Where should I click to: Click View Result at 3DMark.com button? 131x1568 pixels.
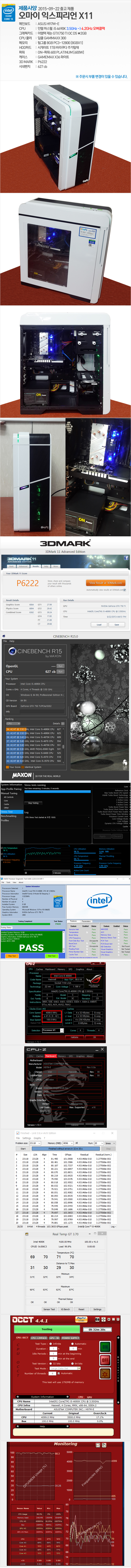(x=105, y=582)
